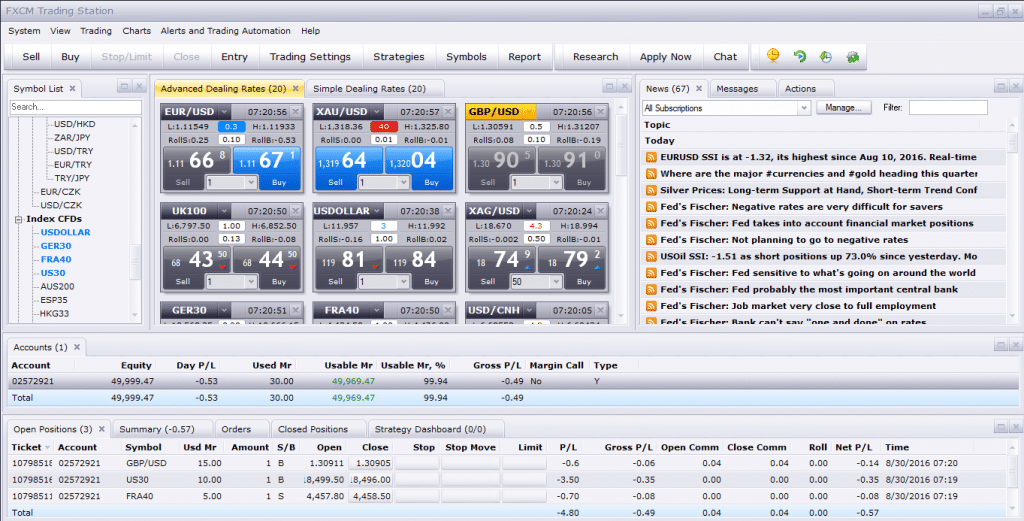Click the gear puzzle-piece icon in toolbar

click(852, 57)
